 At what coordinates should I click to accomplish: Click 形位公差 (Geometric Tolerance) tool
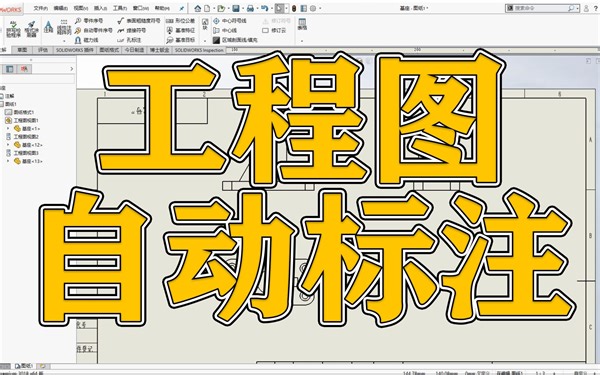tap(181, 21)
